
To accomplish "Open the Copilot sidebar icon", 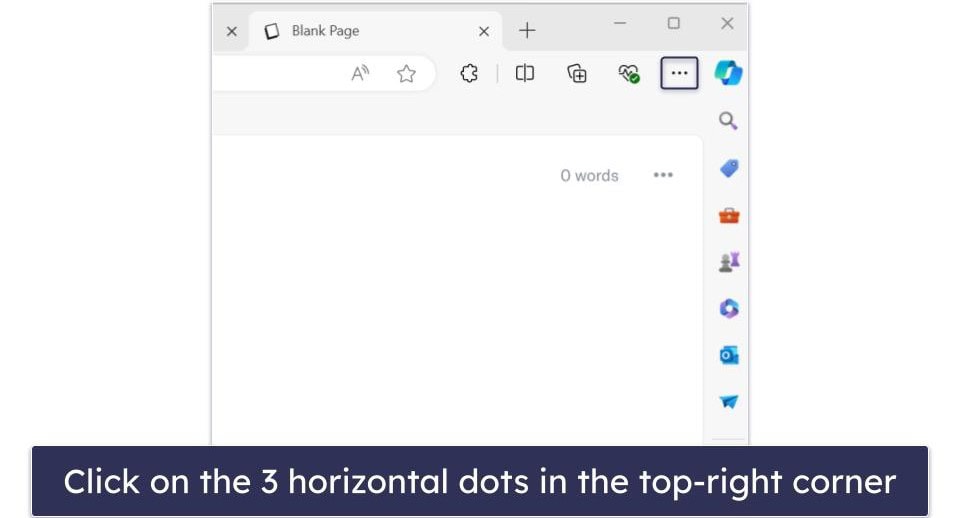I will (728, 73).
